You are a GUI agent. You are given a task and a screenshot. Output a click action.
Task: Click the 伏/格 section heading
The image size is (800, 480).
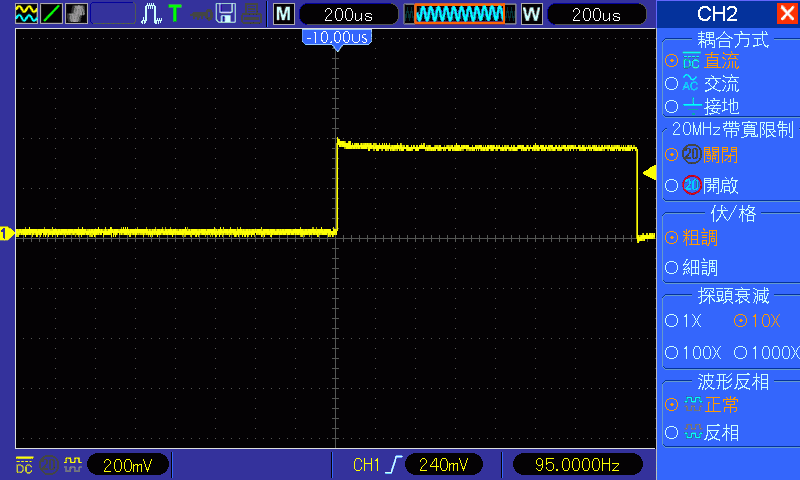[x=733, y=213]
